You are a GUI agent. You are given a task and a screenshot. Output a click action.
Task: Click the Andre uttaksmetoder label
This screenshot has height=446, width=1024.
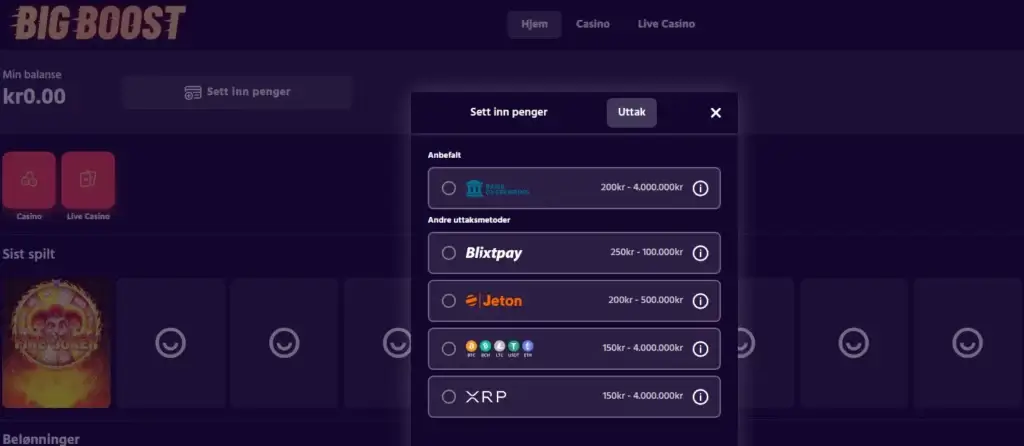(x=469, y=220)
